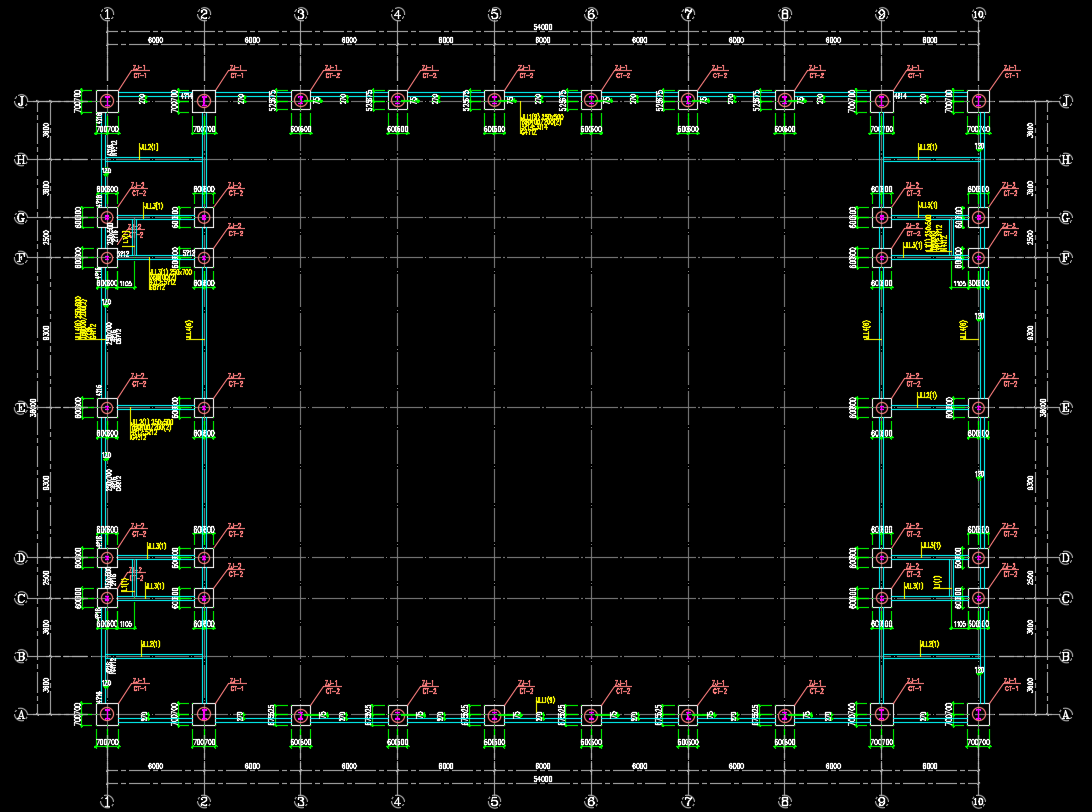Select axis bubble 3 along the top edge

click(x=301, y=14)
